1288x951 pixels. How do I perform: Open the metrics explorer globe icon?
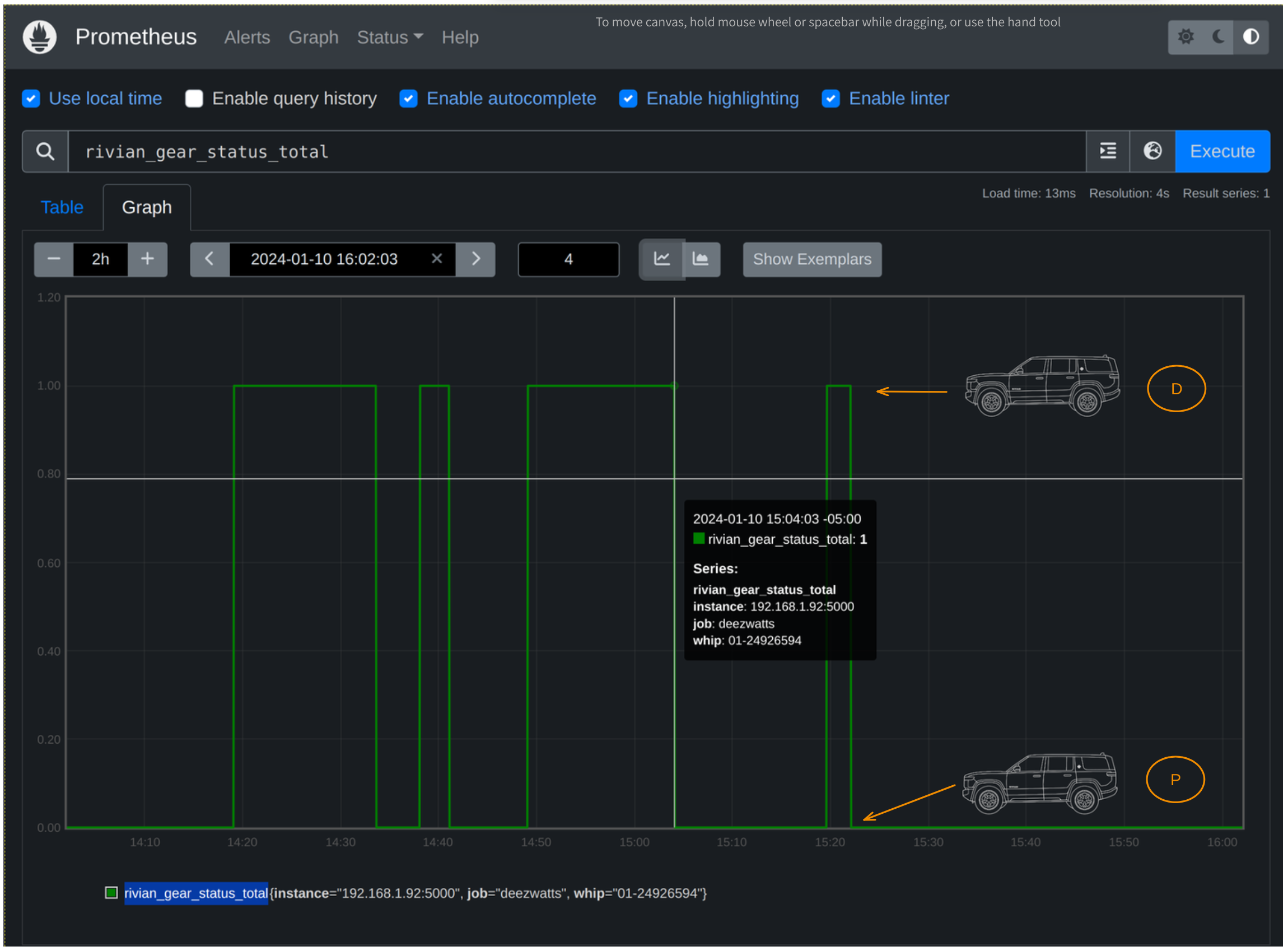pos(1152,151)
